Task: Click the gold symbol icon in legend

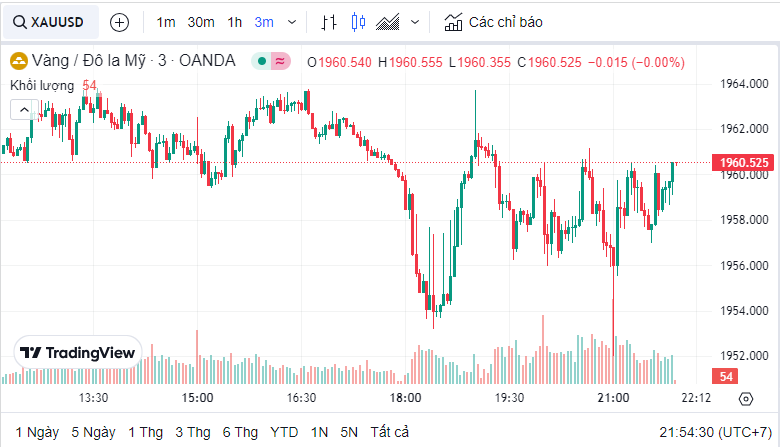Action: pyautogui.click(x=18, y=61)
